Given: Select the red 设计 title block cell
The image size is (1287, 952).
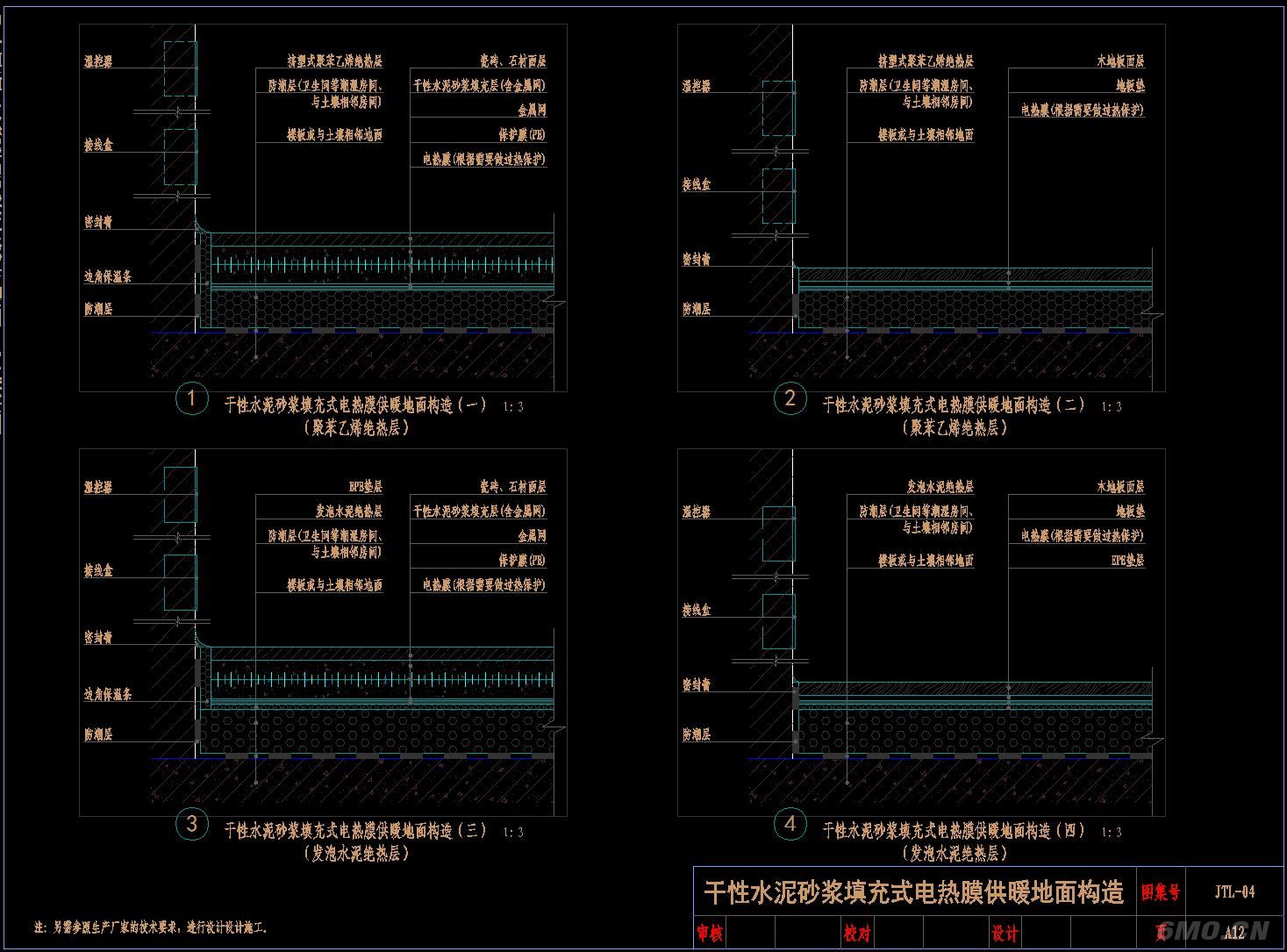Looking at the screenshot, I should pyautogui.click(x=1005, y=934).
